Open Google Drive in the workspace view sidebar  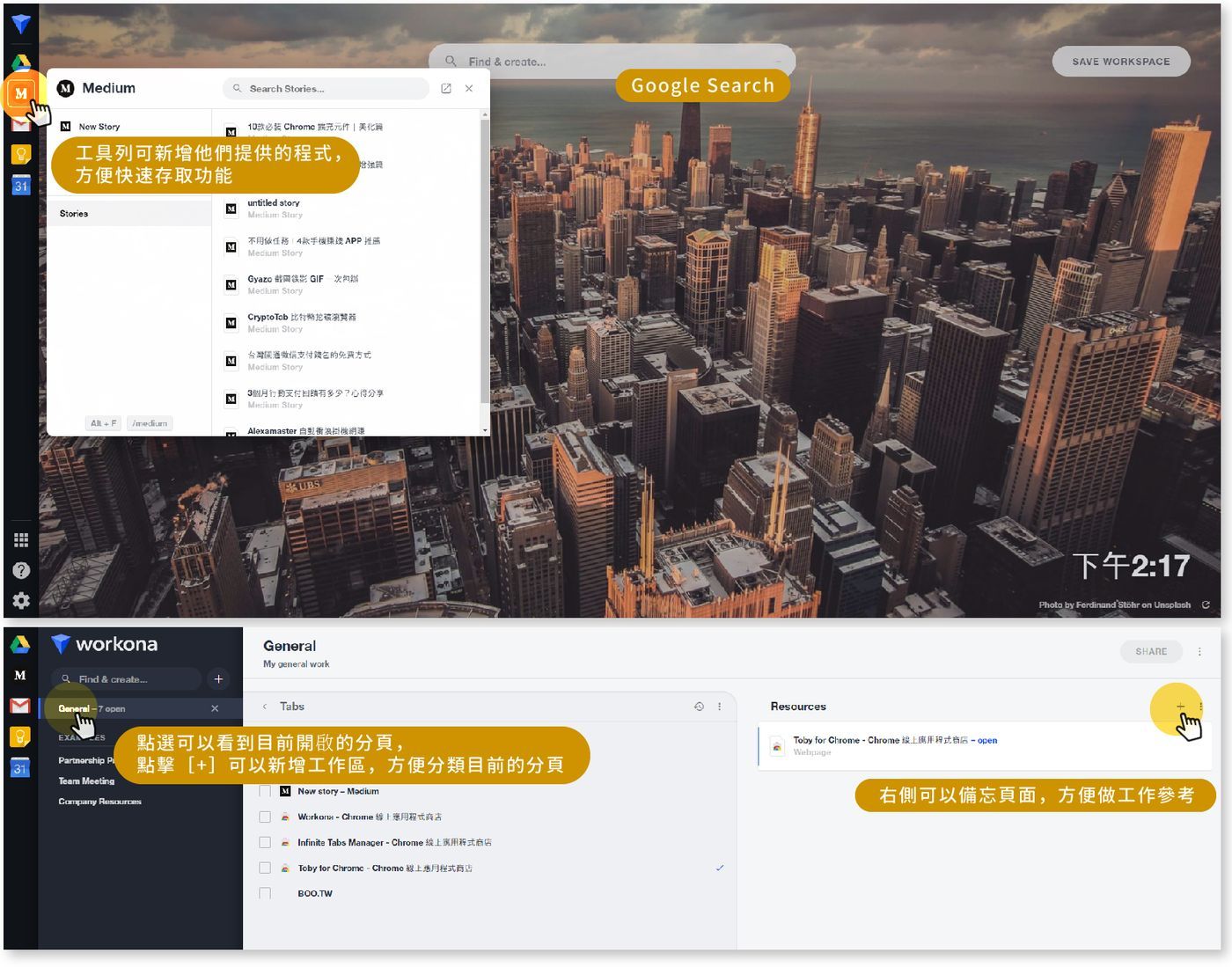click(x=20, y=645)
